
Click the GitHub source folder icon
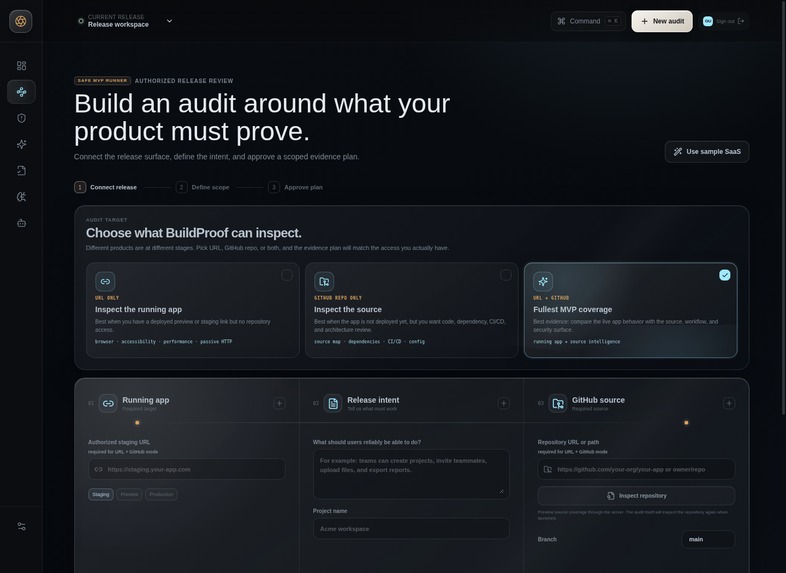557,404
